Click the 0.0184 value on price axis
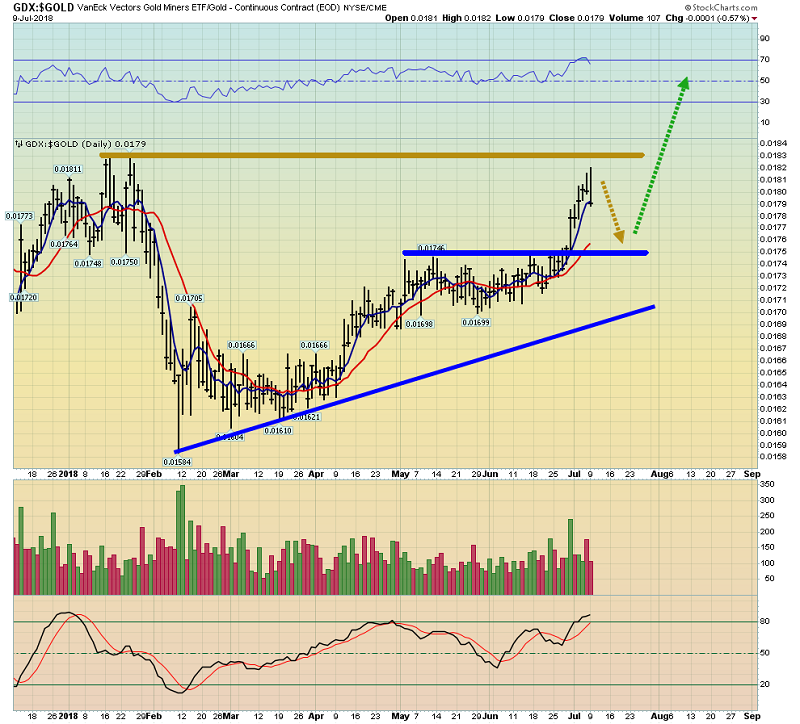 point(773,143)
